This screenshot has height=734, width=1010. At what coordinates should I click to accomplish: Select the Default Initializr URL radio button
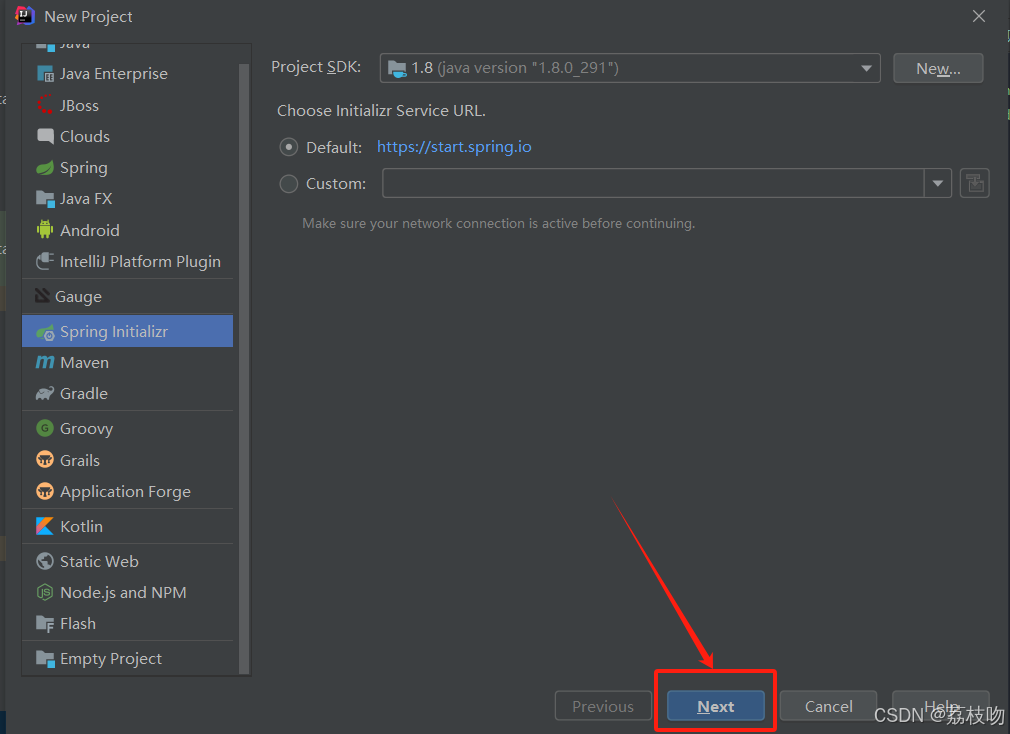coord(289,147)
